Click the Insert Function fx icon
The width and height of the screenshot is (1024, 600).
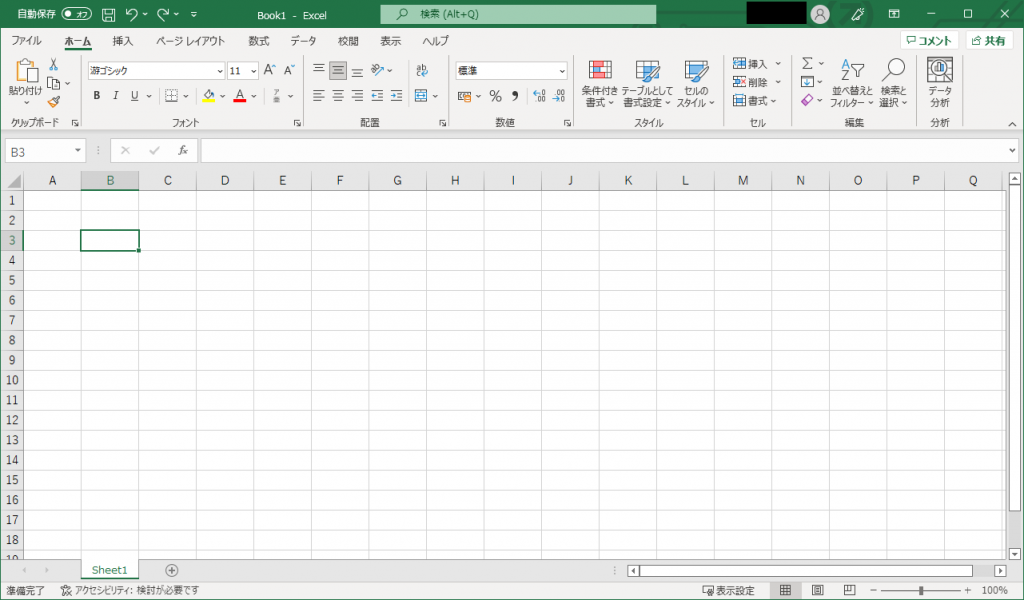pos(183,151)
